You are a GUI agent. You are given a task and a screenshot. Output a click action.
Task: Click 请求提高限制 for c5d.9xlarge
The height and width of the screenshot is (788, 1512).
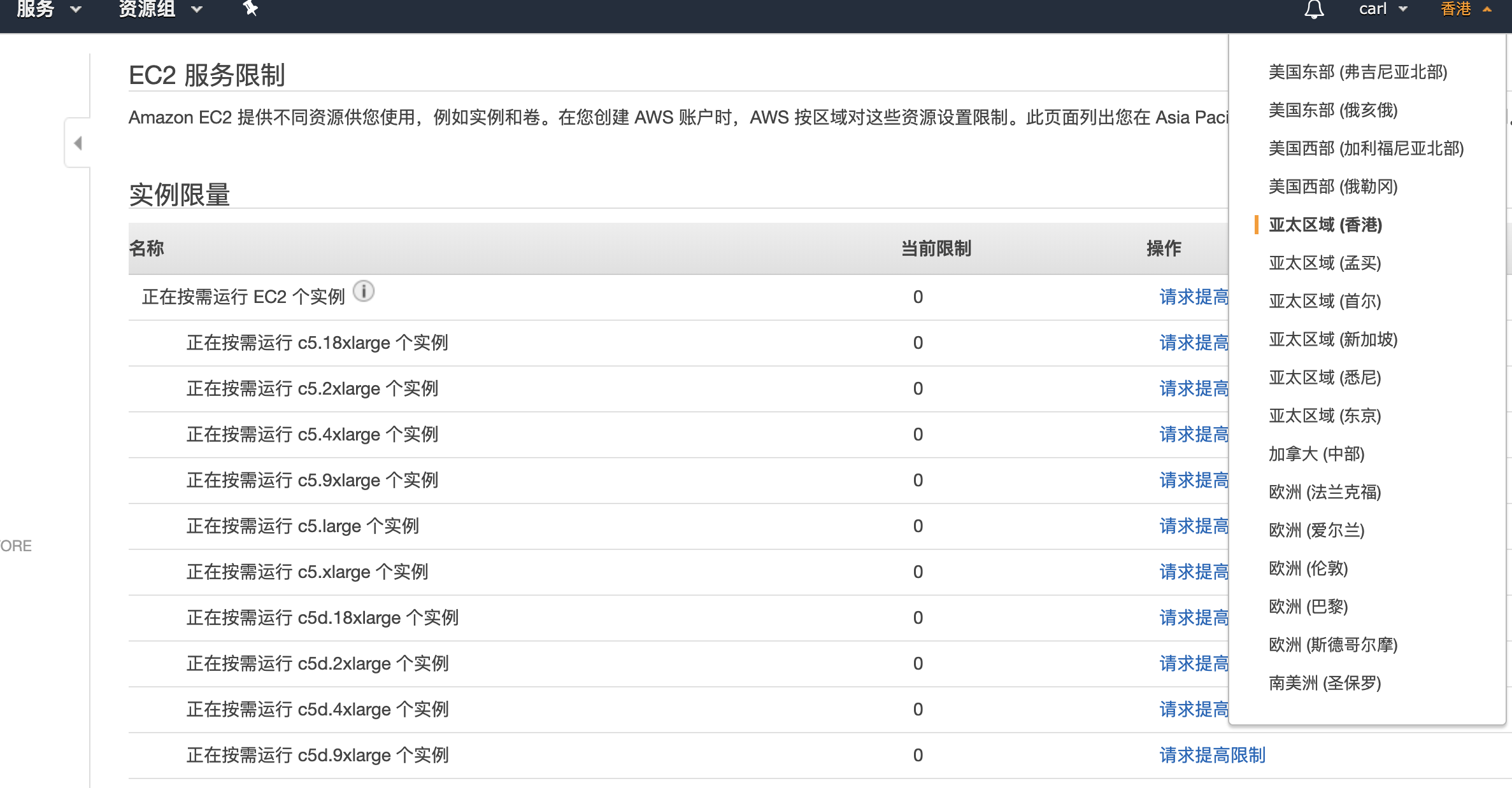(1212, 755)
